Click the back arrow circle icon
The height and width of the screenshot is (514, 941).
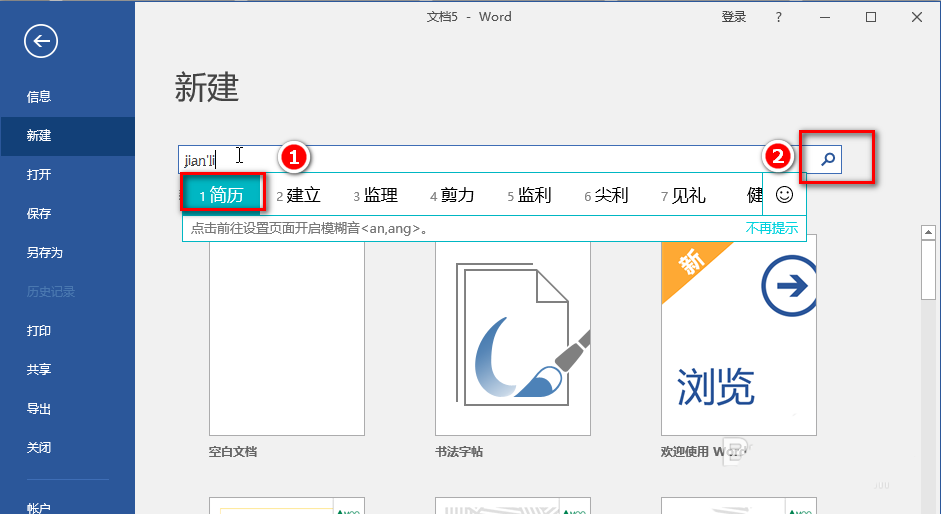(41, 41)
